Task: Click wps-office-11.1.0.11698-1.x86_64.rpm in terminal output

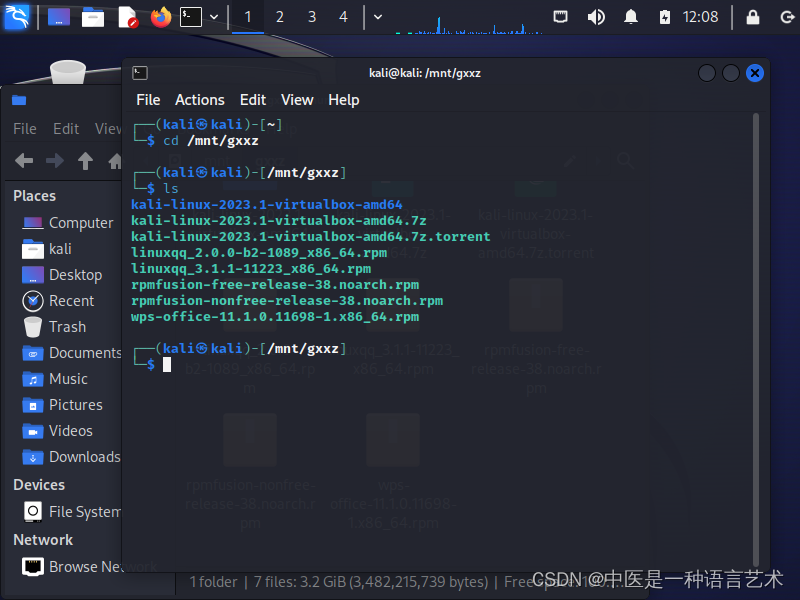Action: point(275,317)
